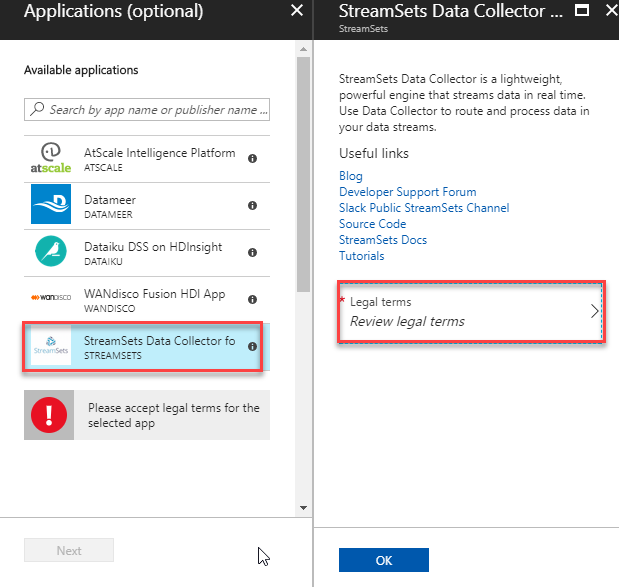This screenshot has height=587, width=619.
Task: Open Slack Public StreamSets Channel link
Action: coord(424,208)
